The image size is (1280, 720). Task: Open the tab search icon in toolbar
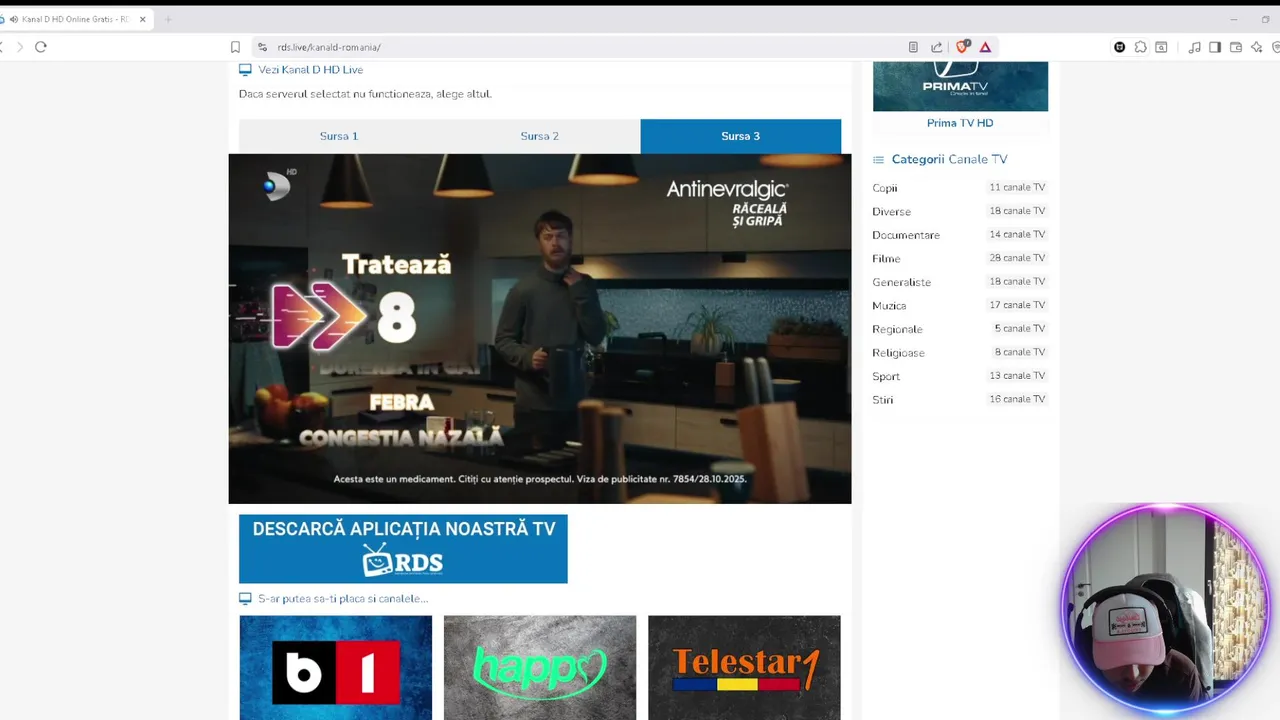pyautogui.click(x=1161, y=47)
